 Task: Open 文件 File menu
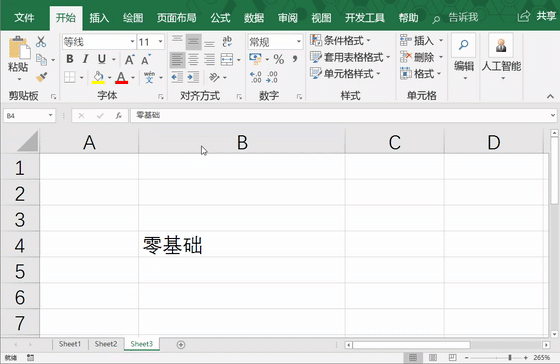tap(24, 18)
